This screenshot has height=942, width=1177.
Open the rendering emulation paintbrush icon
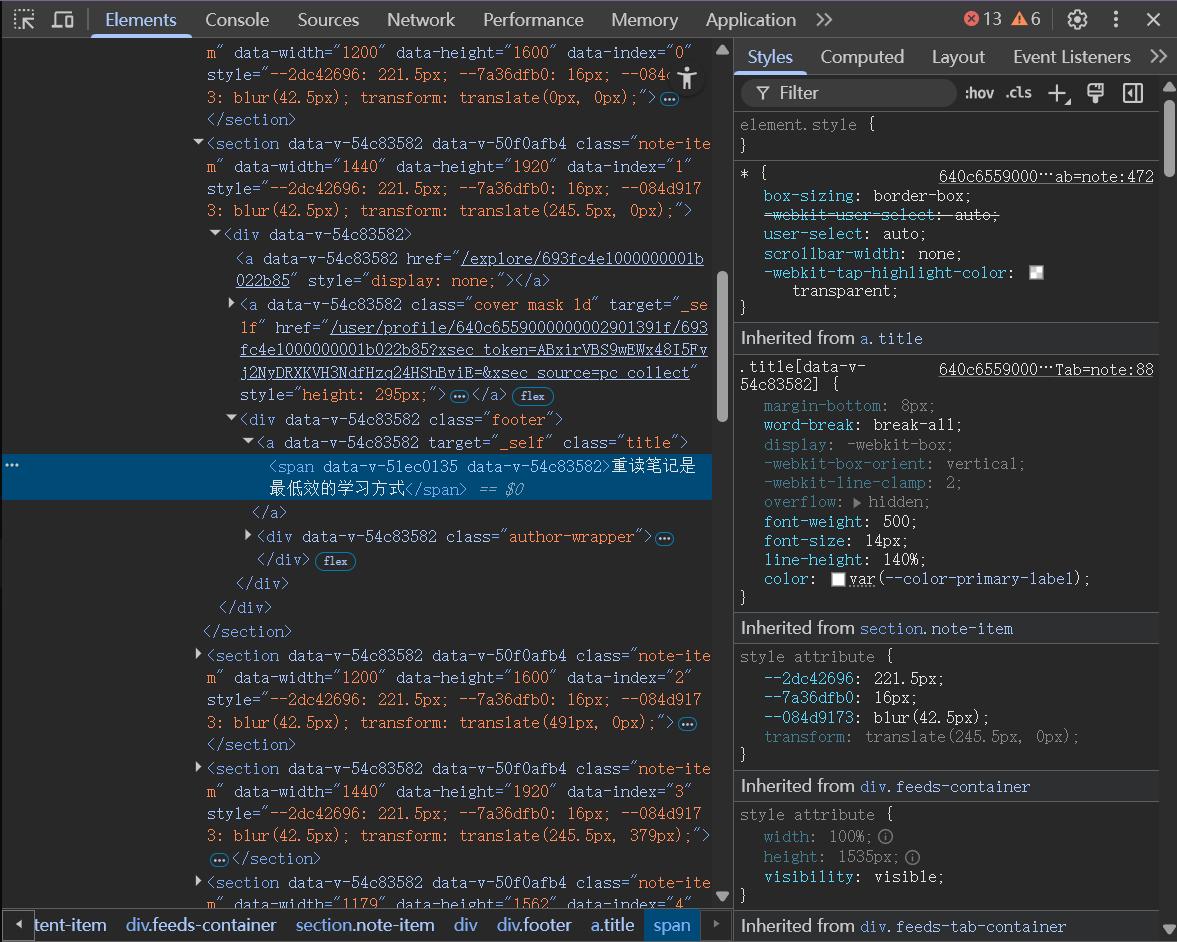pyautogui.click(x=1095, y=93)
